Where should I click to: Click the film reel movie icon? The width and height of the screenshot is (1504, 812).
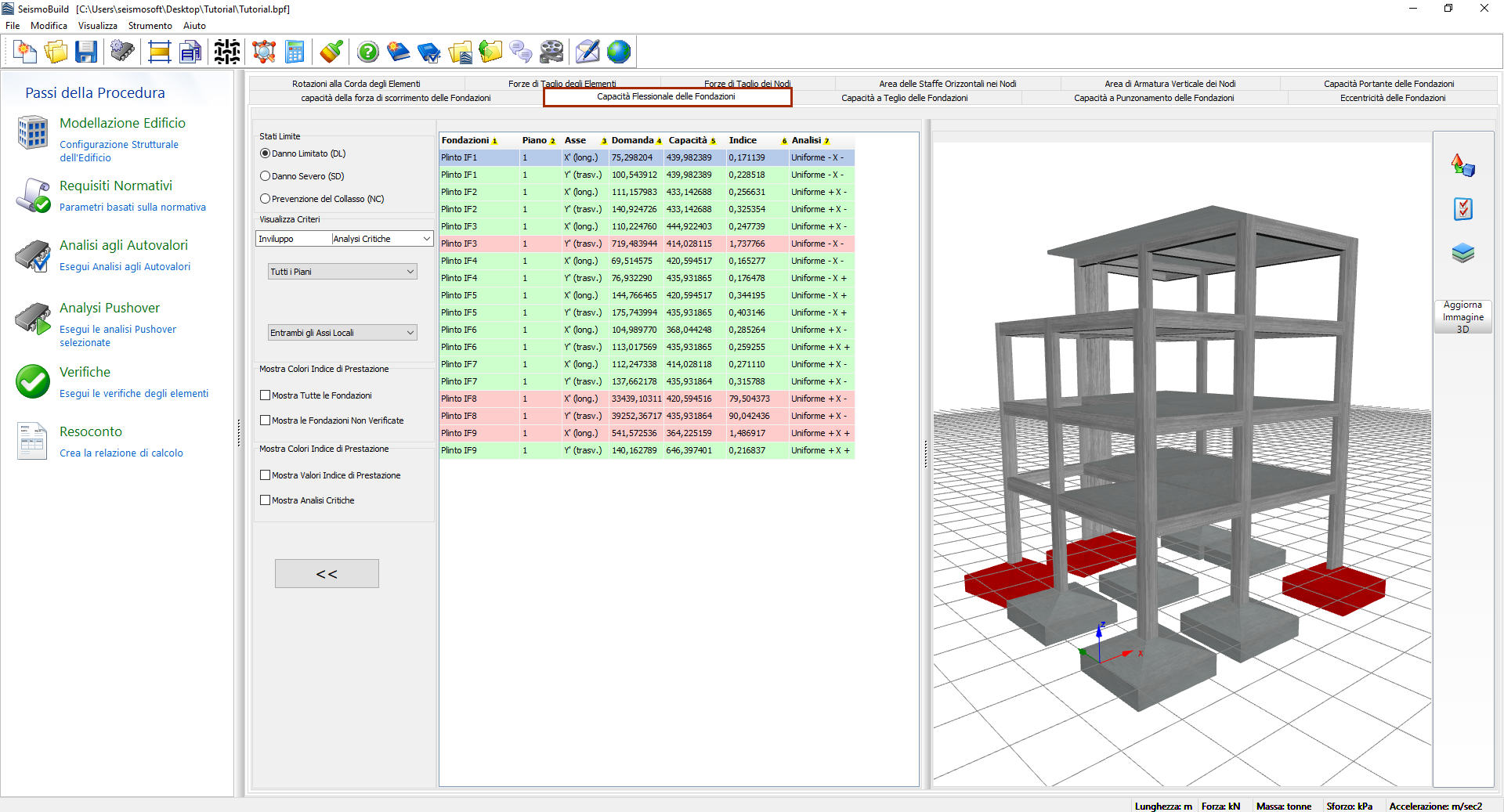coord(551,52)
